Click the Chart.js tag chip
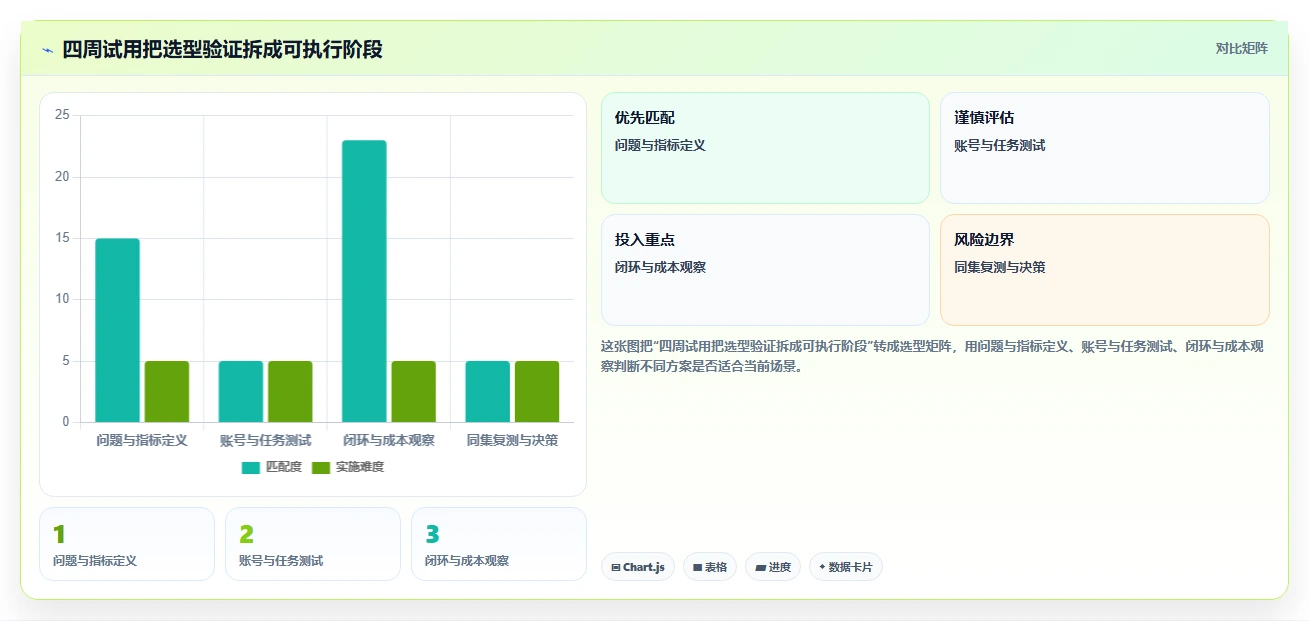Image resolution: width=1309 pixels, height=621 pixels. (638, 567)
